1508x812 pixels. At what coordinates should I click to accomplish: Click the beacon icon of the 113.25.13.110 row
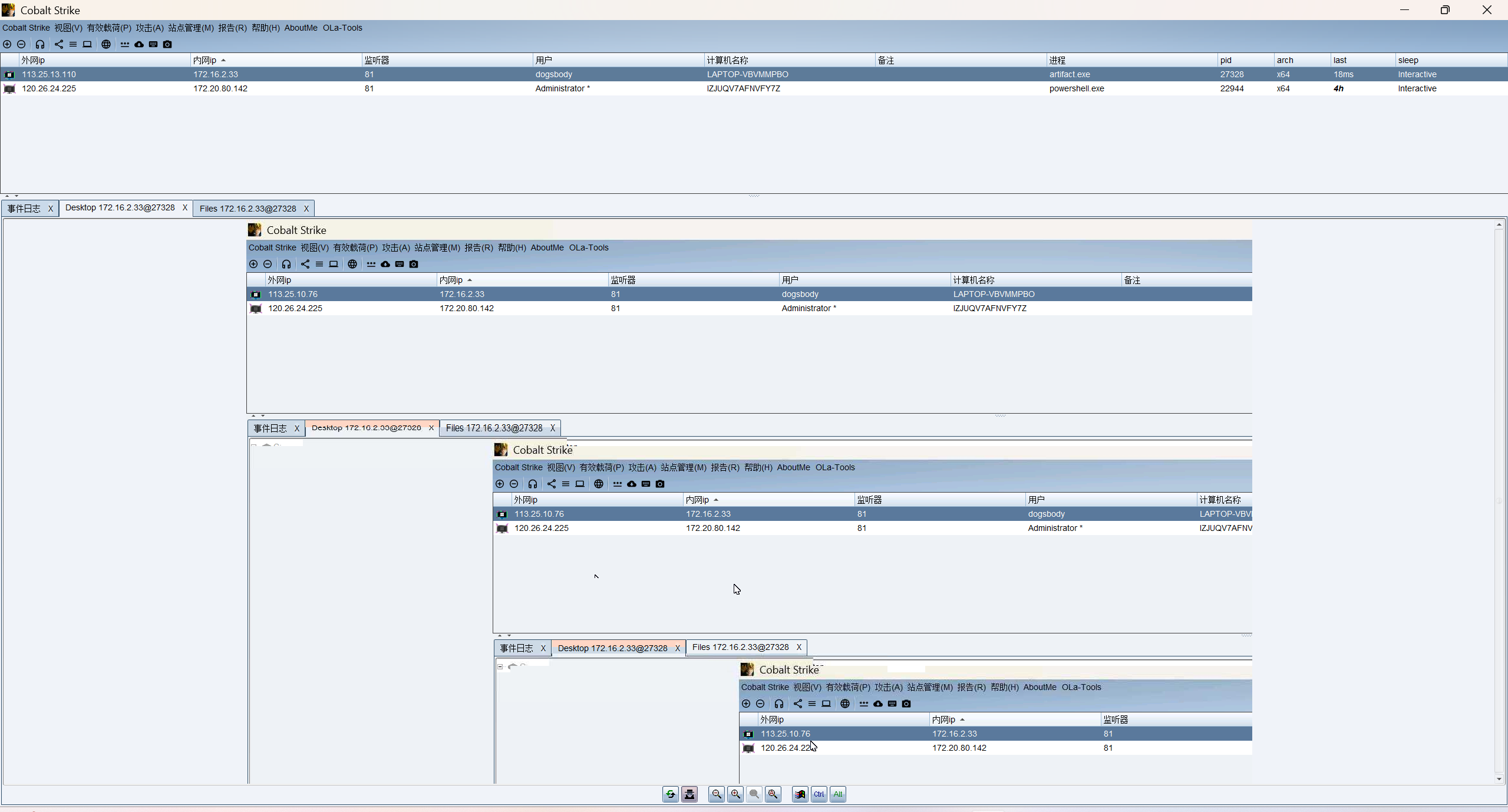tap(9, 75)
